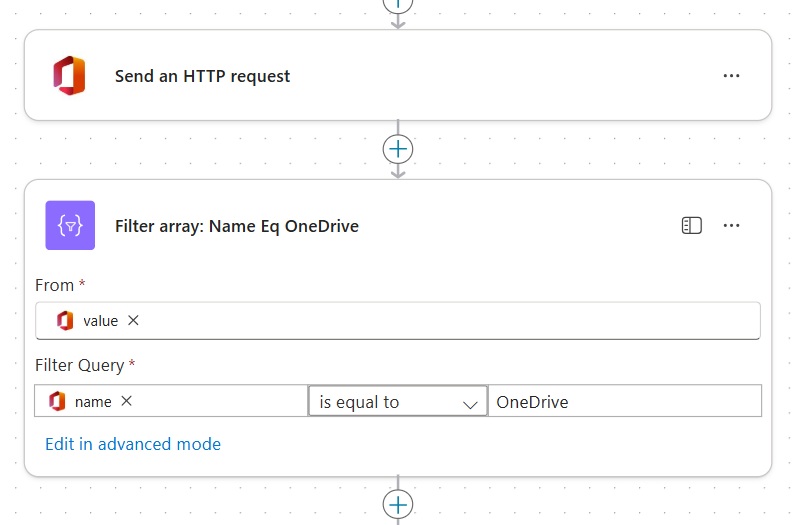Select the Send an HTTP request card title
800x525 pixels.
(x=202, y=76)
